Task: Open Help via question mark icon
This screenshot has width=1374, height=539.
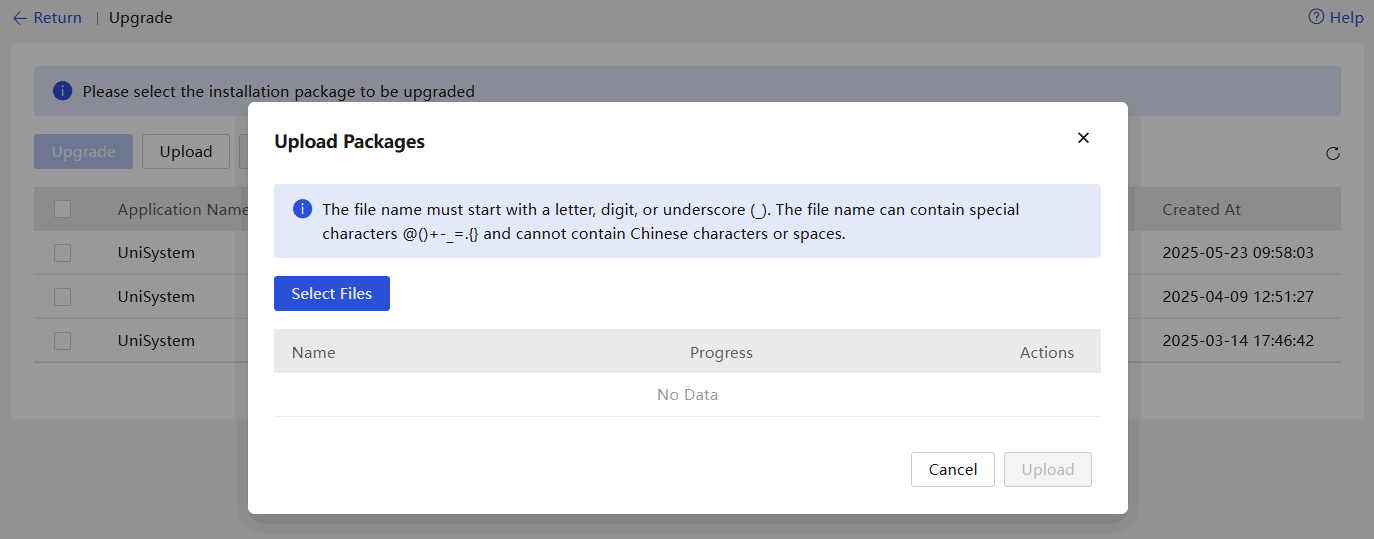Action: point(1316,17)
